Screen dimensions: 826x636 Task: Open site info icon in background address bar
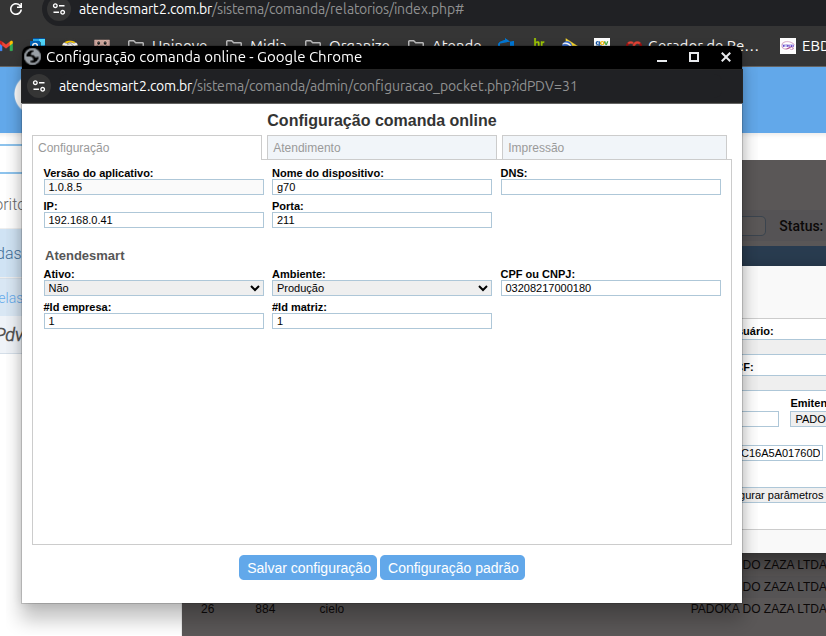point(59,9)
